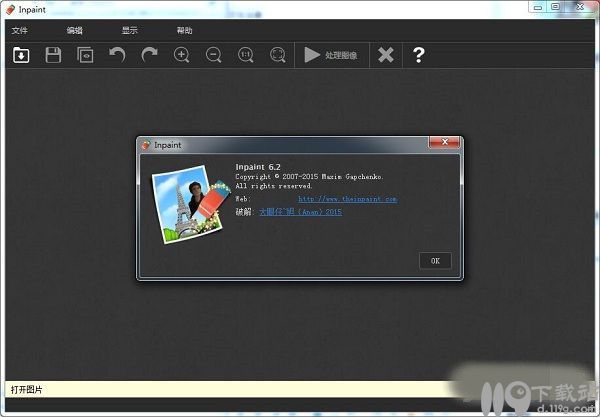Open help with the question mark icon
Viewport: 600px width, 417px height.
(x=419, y=55)
